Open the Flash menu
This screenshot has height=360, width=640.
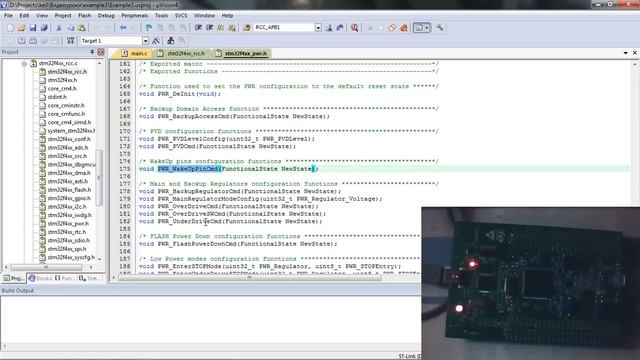(84, 16)
